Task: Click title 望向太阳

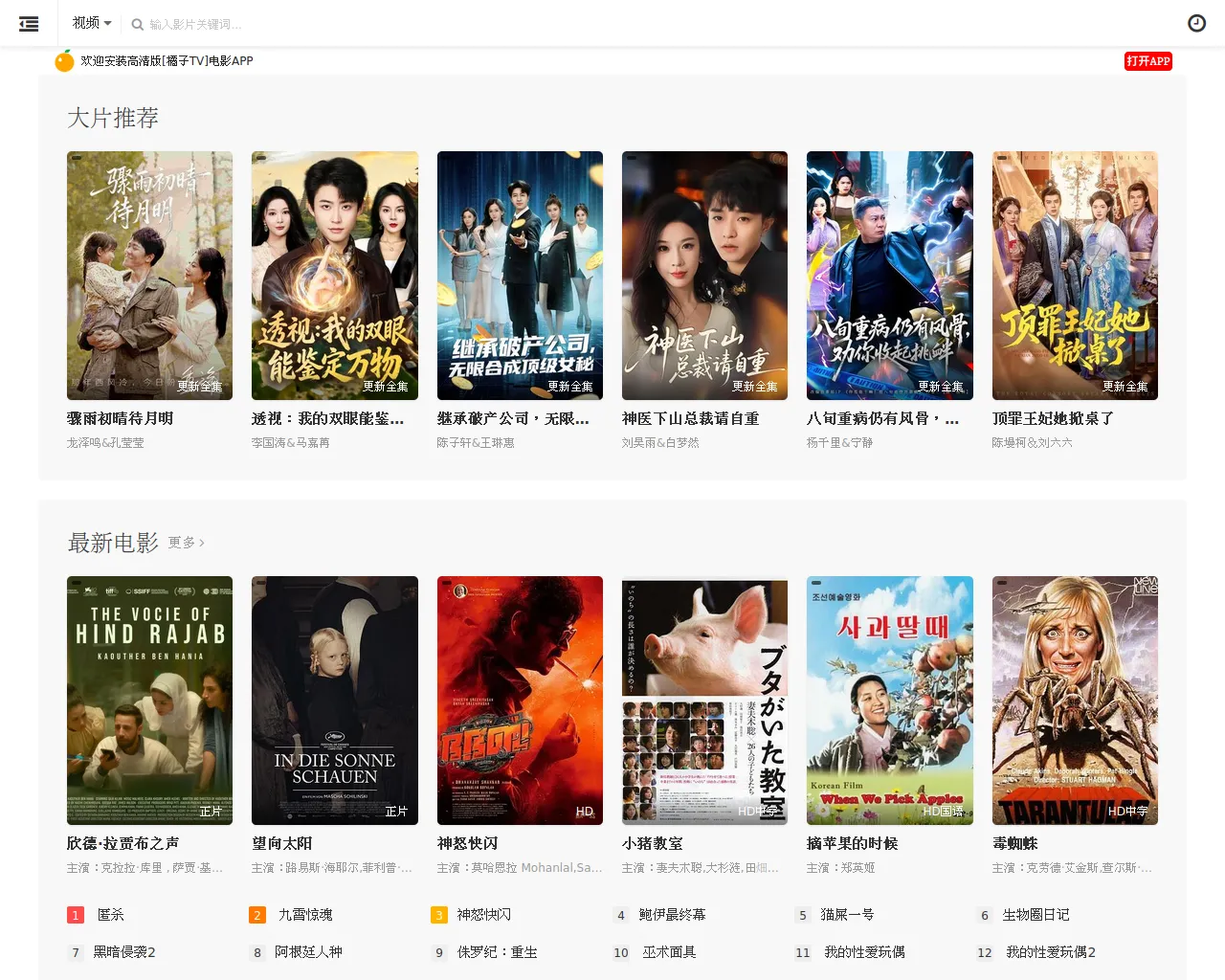Action: (x=282, y=844)
